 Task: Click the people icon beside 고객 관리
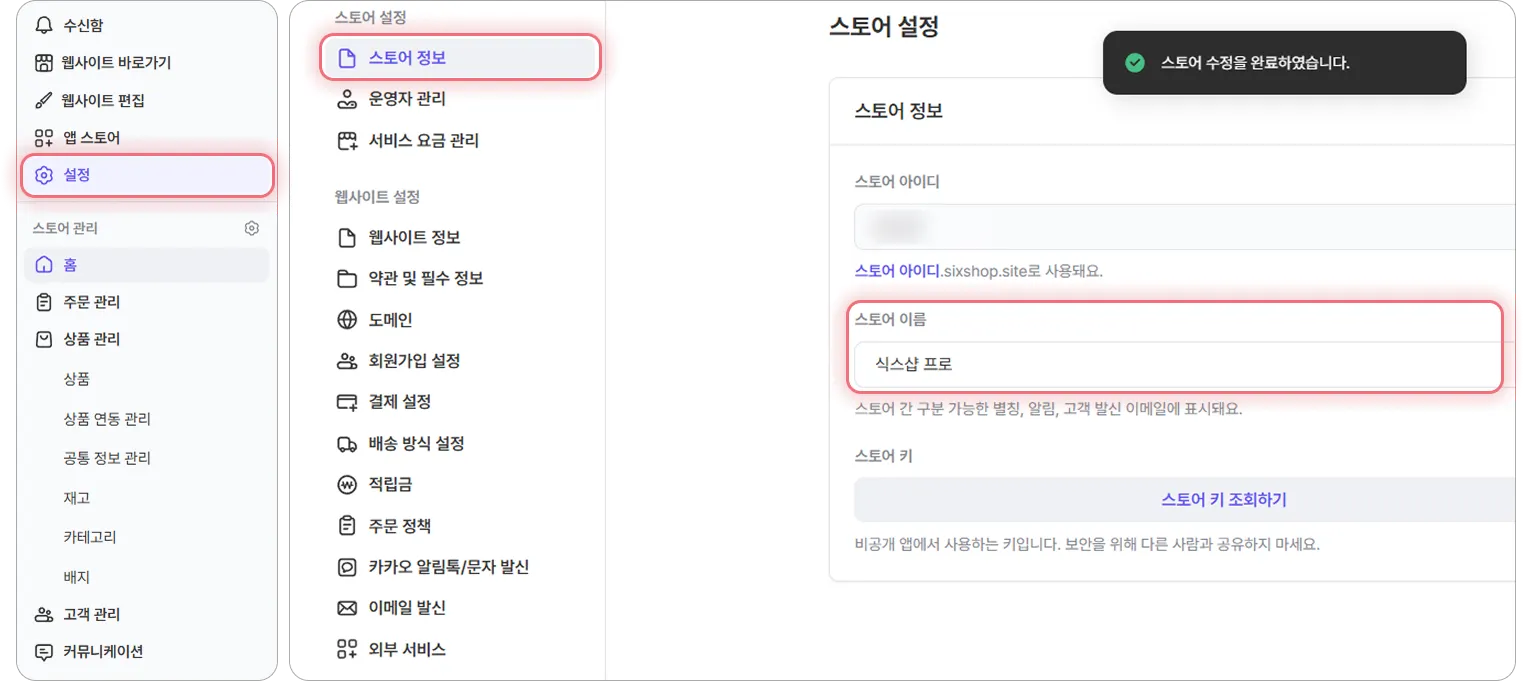tap(43, 614)
